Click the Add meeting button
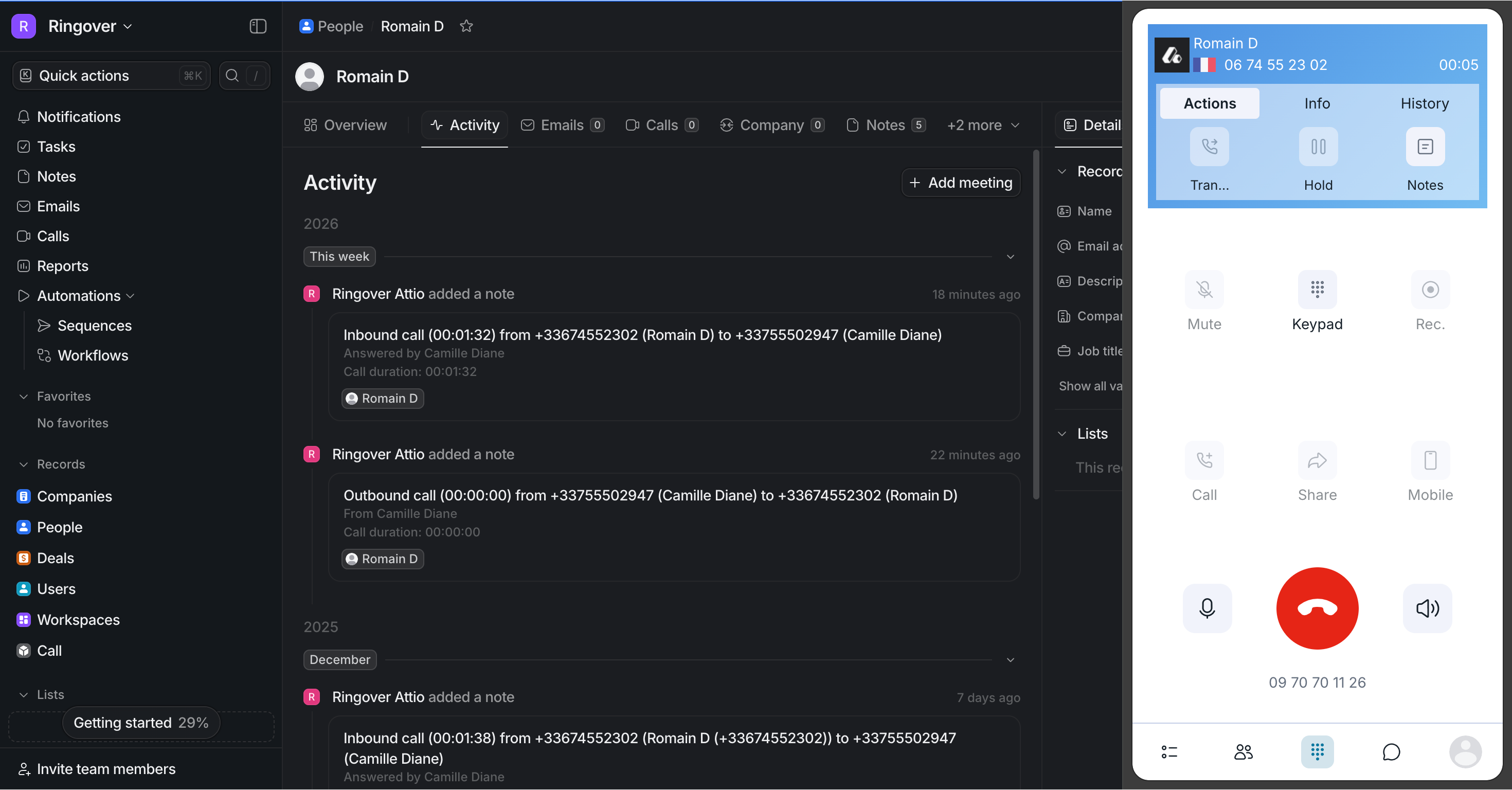Screen dimensions: 1512x790 [x=960, y=183]
